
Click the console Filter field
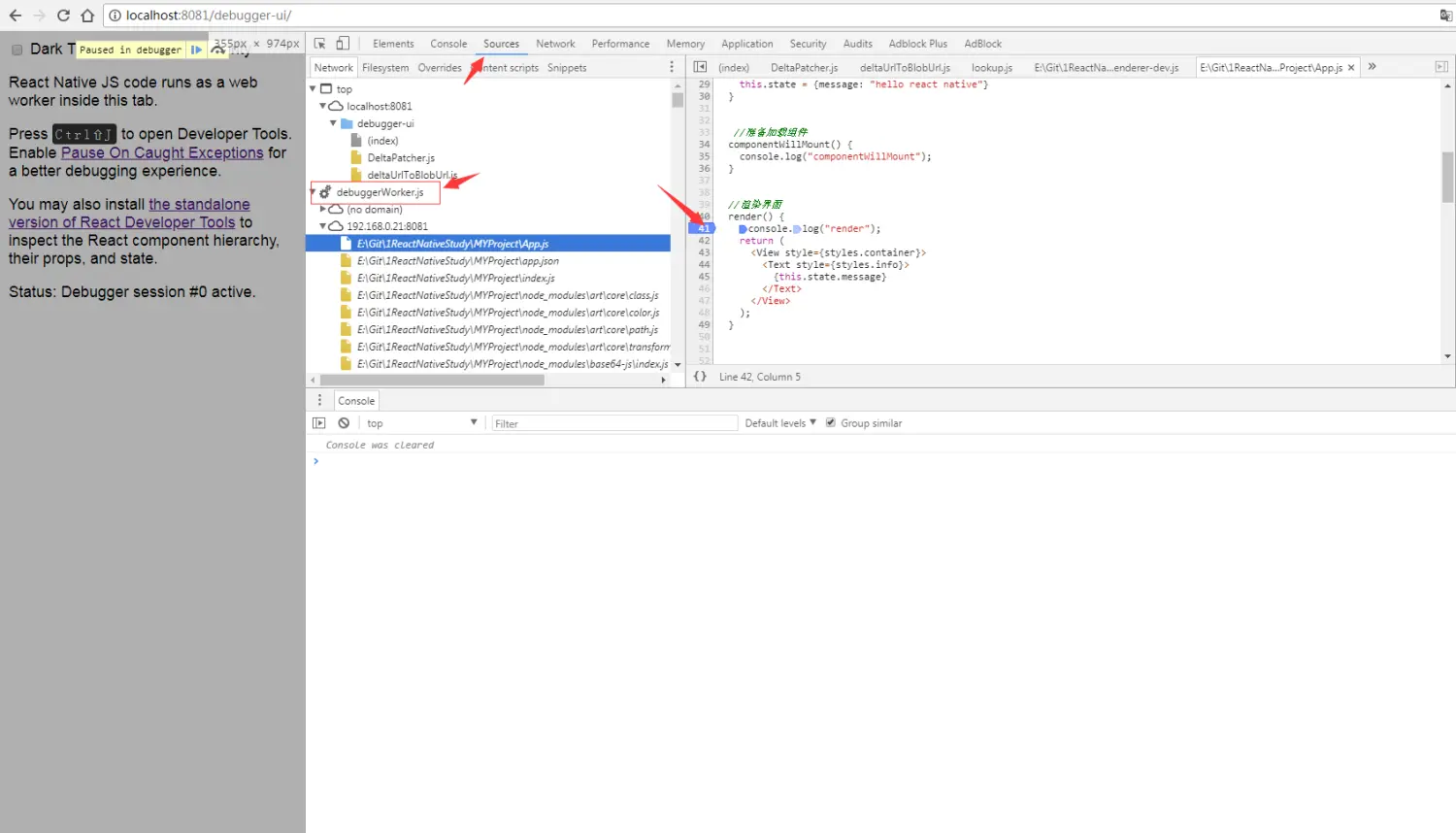click(614, 423)
